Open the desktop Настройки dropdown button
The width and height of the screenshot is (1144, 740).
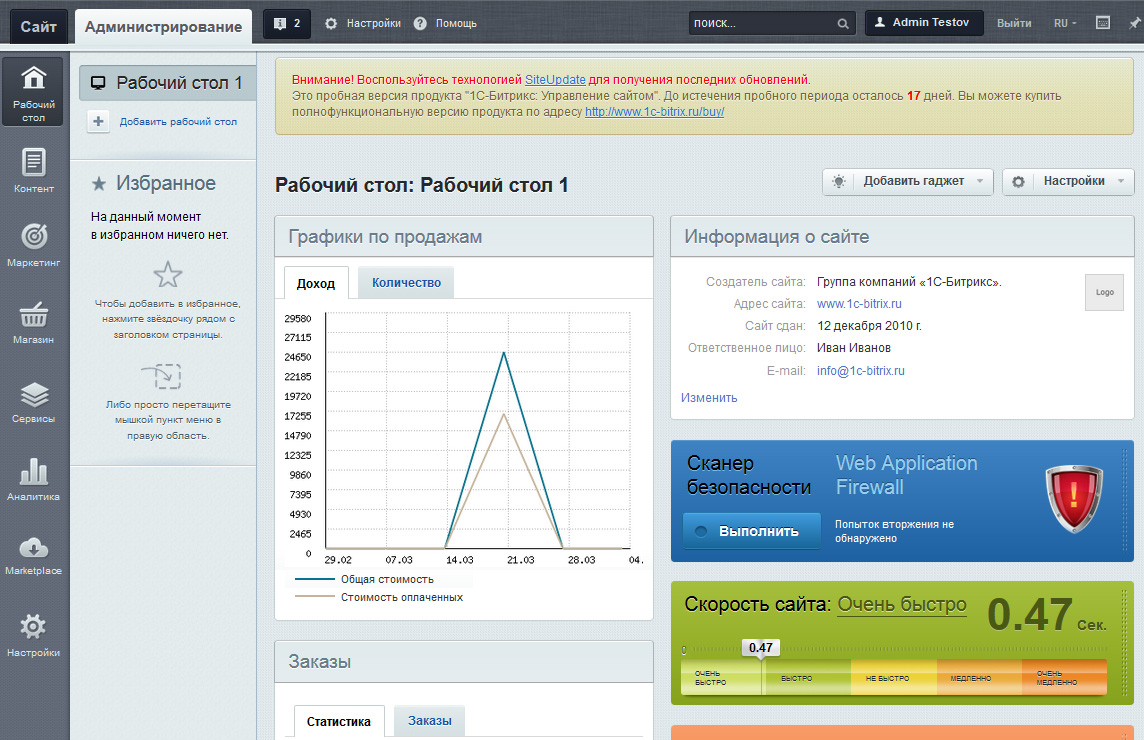tap(1068, 181)
